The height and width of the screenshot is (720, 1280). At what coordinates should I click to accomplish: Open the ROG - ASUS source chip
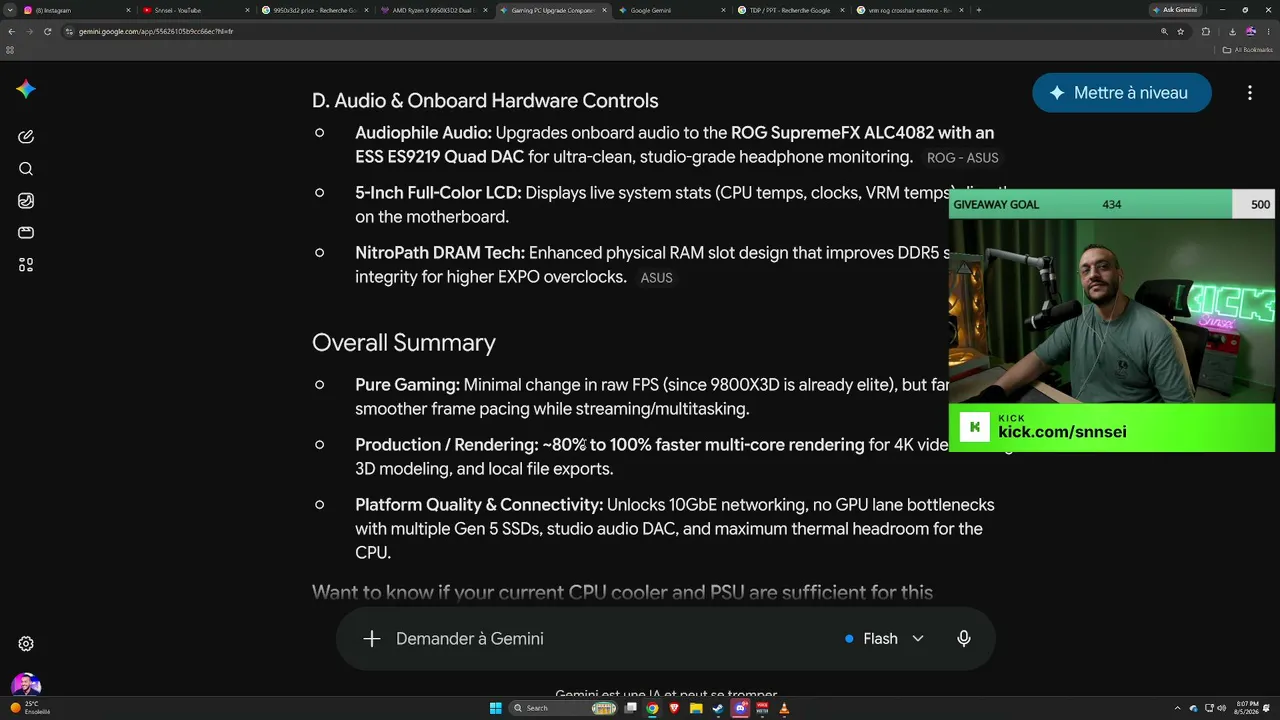pos(962,158)
